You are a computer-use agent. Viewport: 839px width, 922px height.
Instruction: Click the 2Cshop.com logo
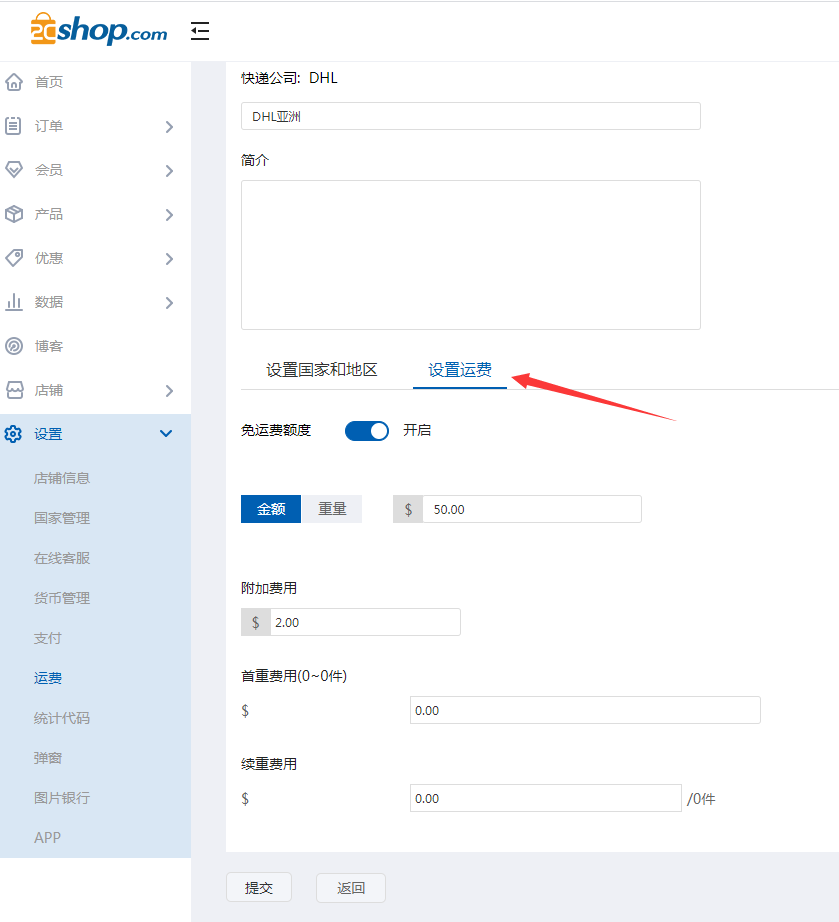pos(99,29)
